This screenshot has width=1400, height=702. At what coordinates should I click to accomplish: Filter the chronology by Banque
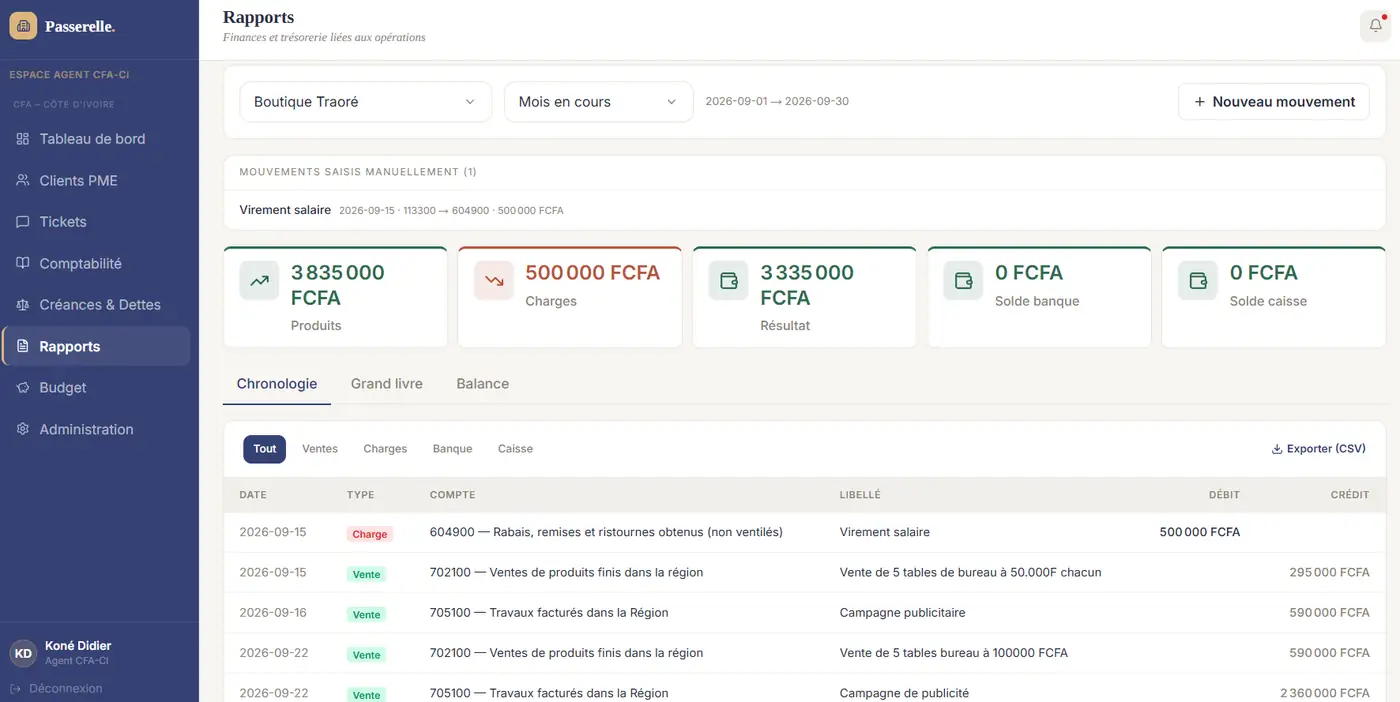pos(452,449)
